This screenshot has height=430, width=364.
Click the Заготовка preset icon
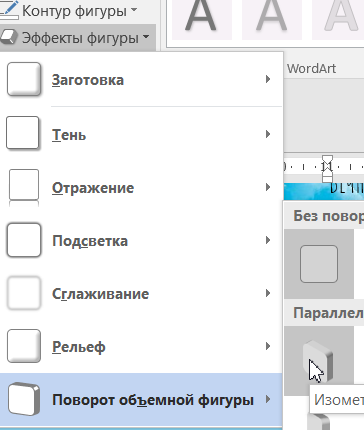[x=24, y=79]
